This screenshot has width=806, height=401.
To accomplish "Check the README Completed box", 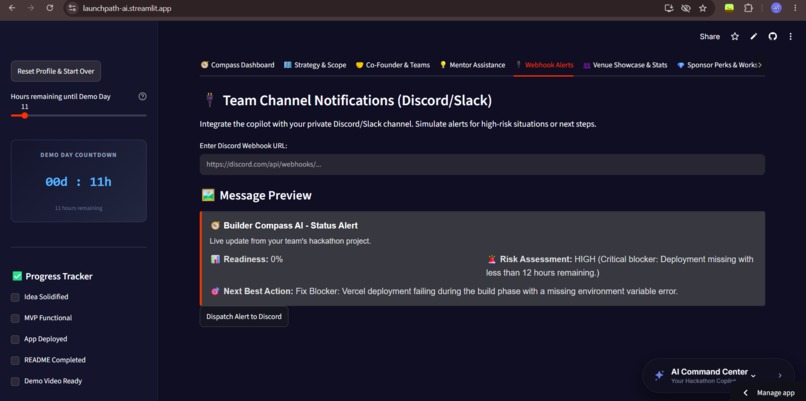I will tap(15, 360).
